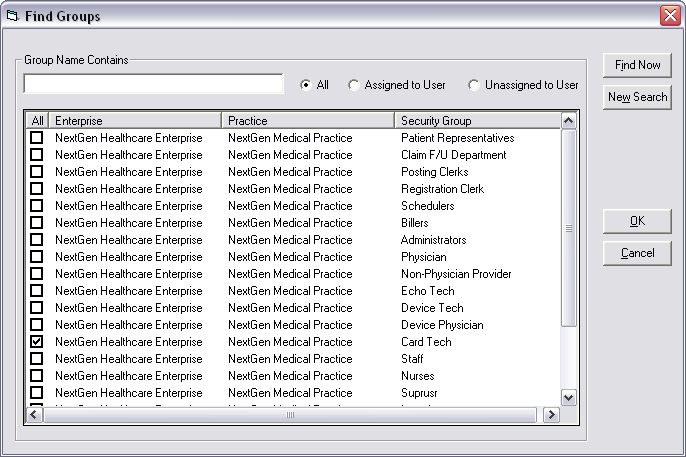Tick the Registration Clerk checkbox
This screenshot has height=457, width=686.
coord(37,189)
